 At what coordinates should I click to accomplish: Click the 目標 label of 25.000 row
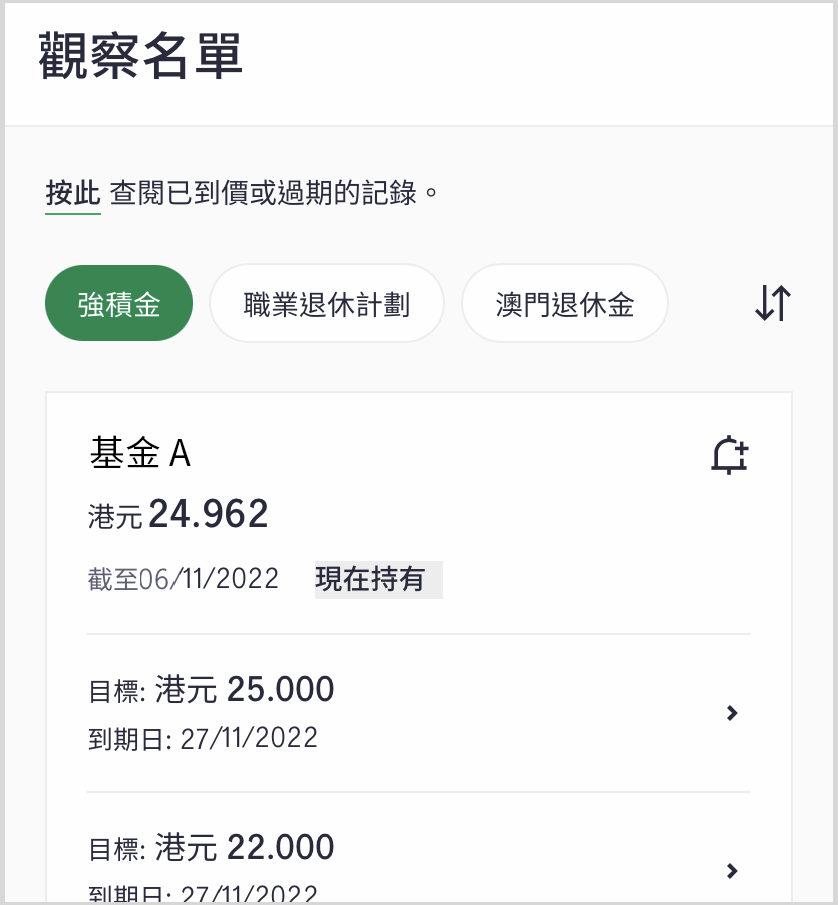click(x=117, y=691)
